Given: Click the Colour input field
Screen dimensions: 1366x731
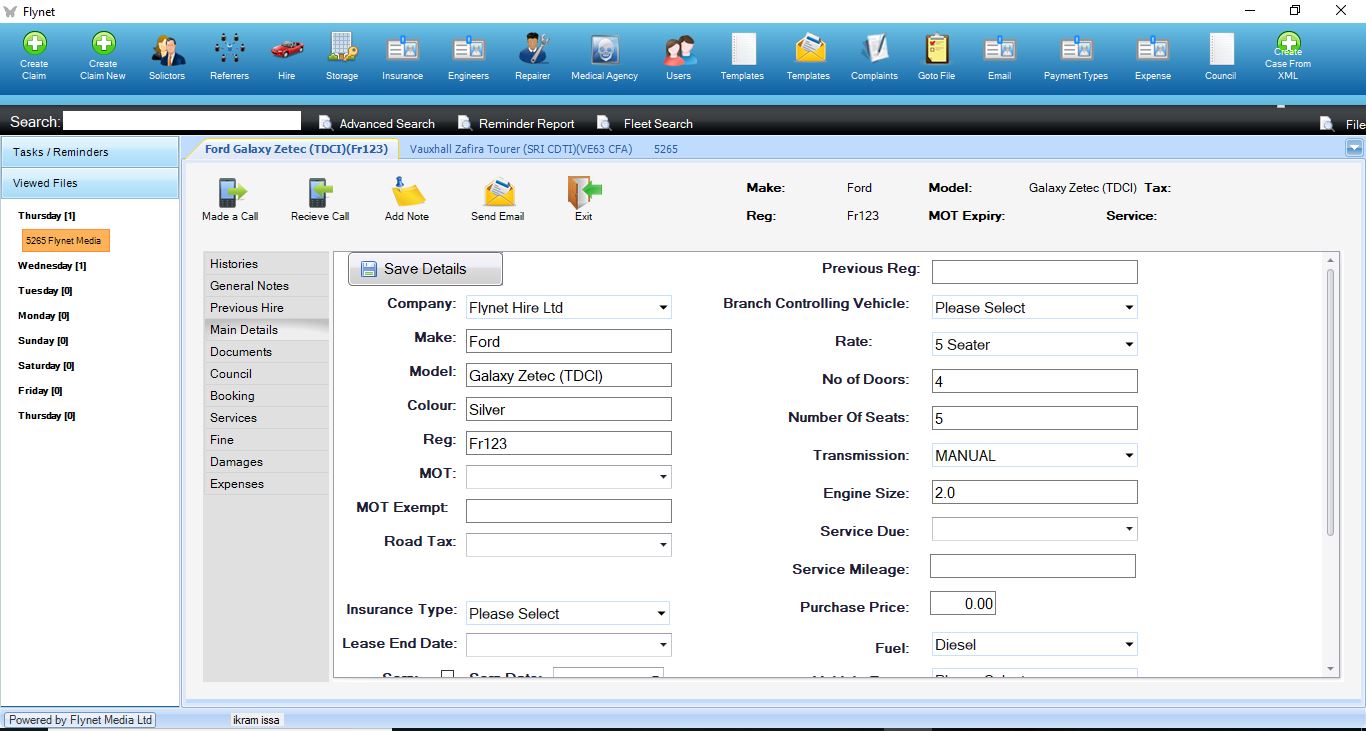Looking at the screenshot, I should 568,409.
